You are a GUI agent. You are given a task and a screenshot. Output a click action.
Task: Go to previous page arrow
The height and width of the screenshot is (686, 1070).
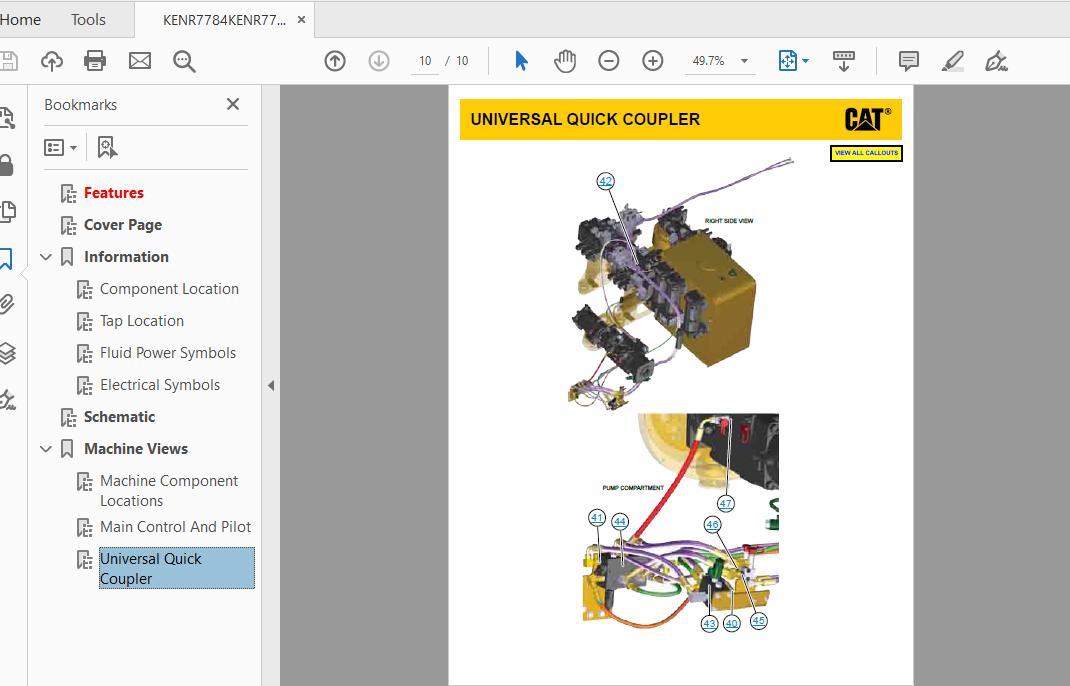coord(335,61)
